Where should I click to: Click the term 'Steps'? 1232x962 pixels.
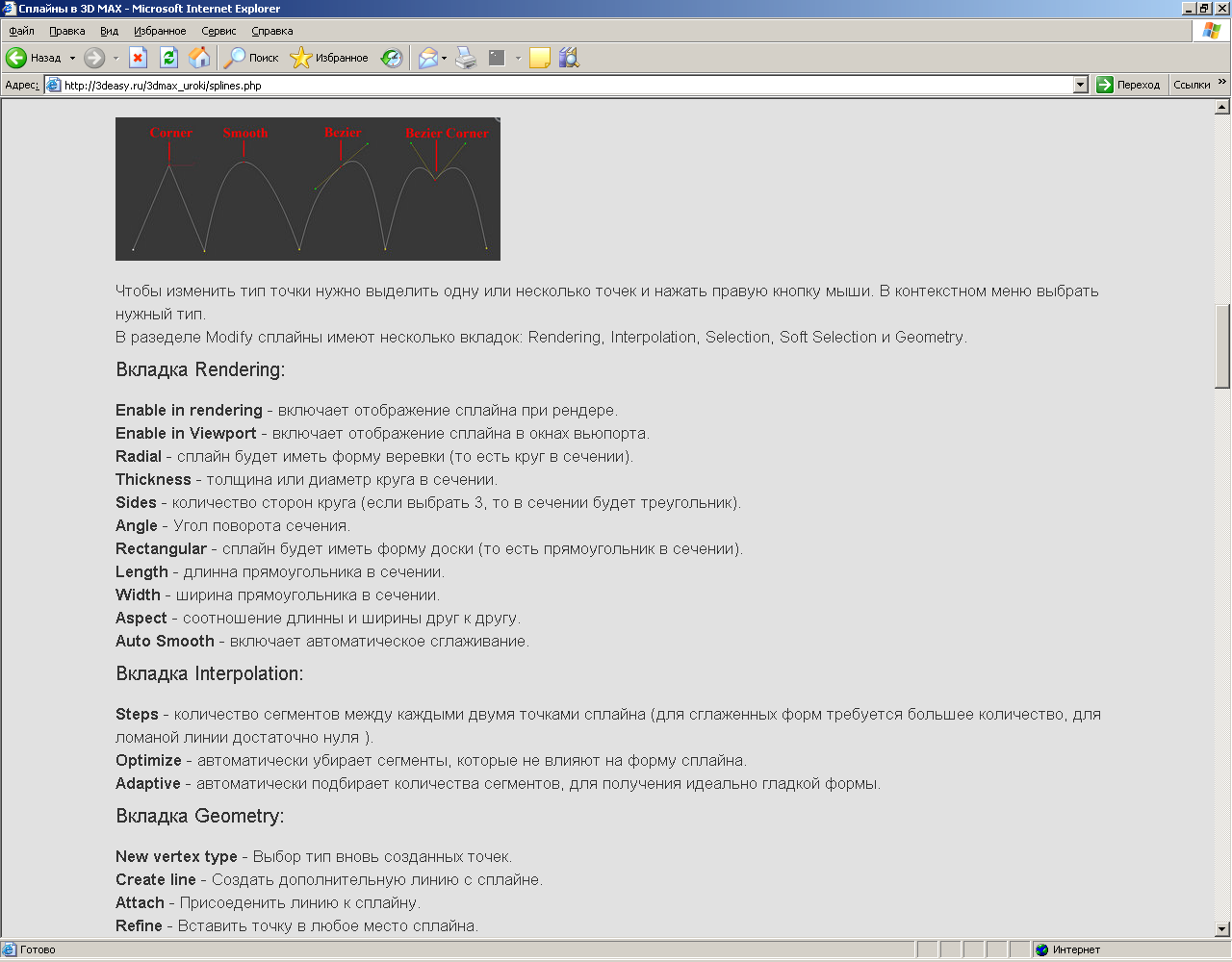coord(137,715)
